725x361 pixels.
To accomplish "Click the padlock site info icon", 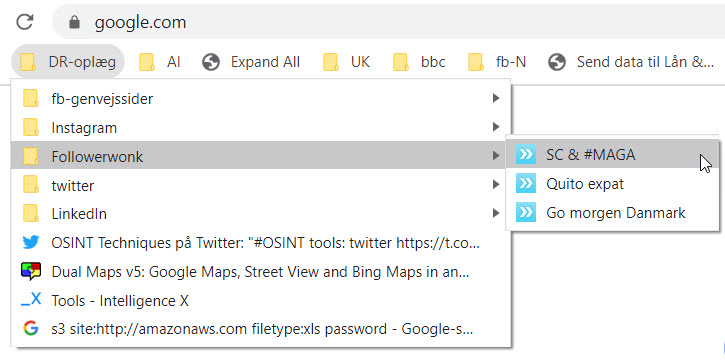I will click(74, 22).
